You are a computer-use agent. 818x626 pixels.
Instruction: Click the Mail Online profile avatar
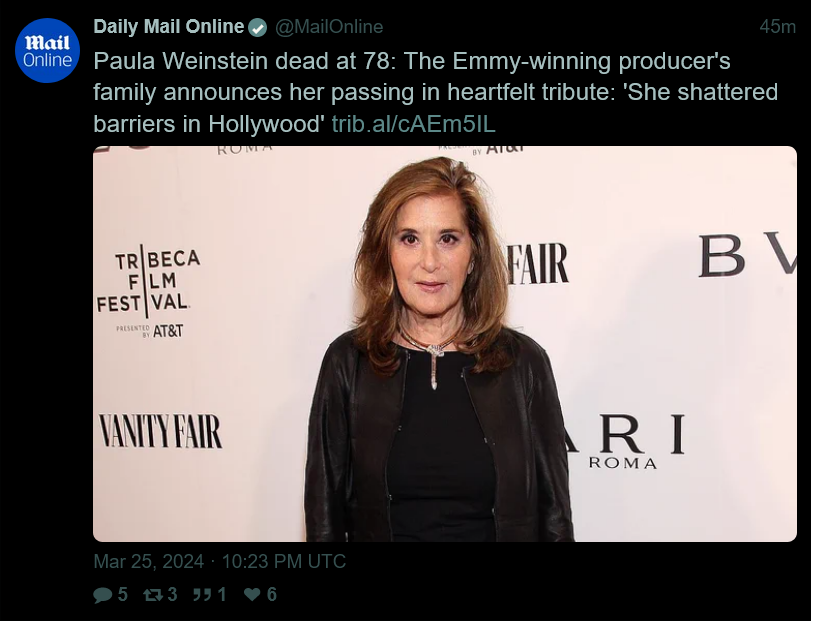(x=47, y=51)
